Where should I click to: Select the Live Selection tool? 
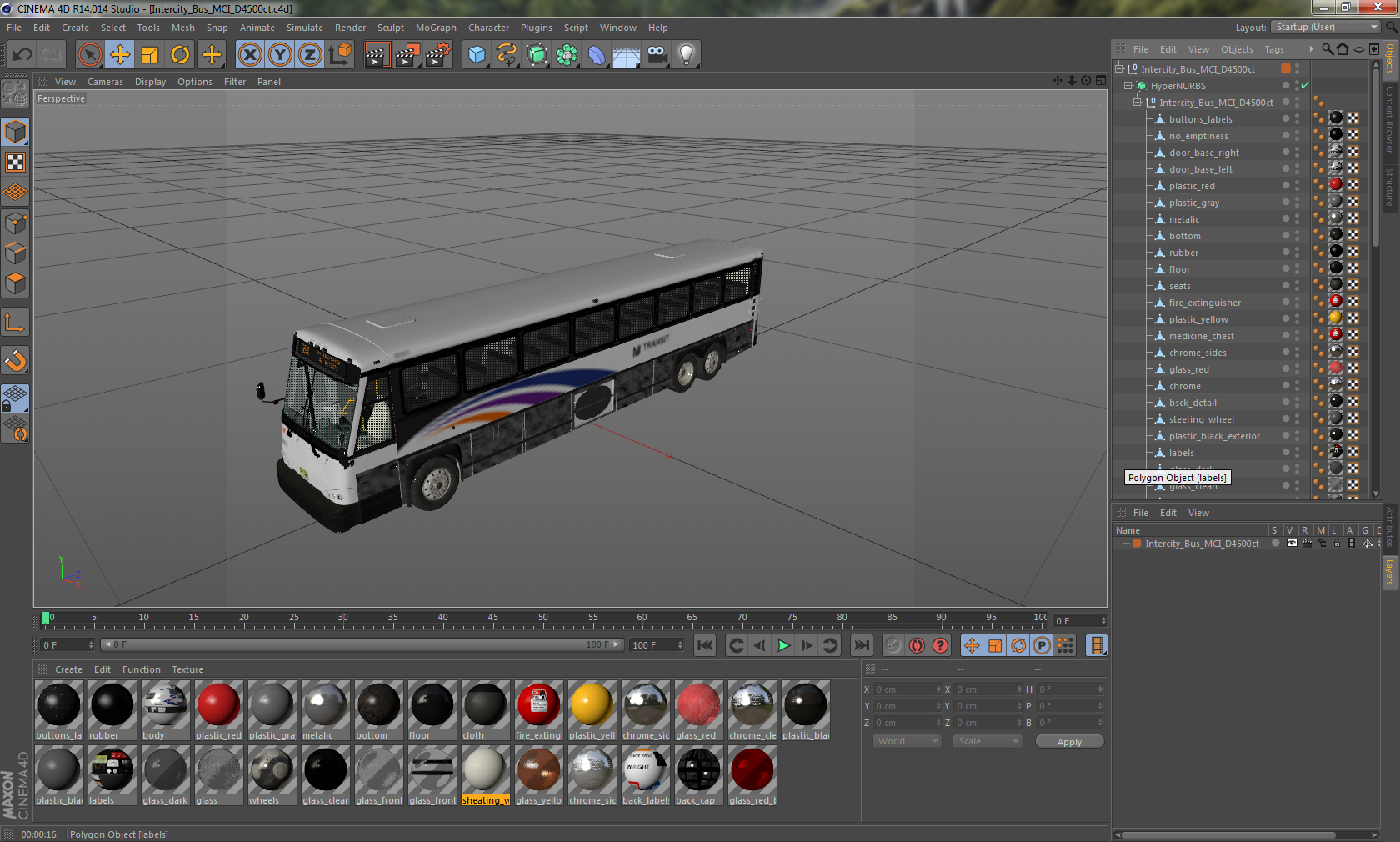[89, 55]
